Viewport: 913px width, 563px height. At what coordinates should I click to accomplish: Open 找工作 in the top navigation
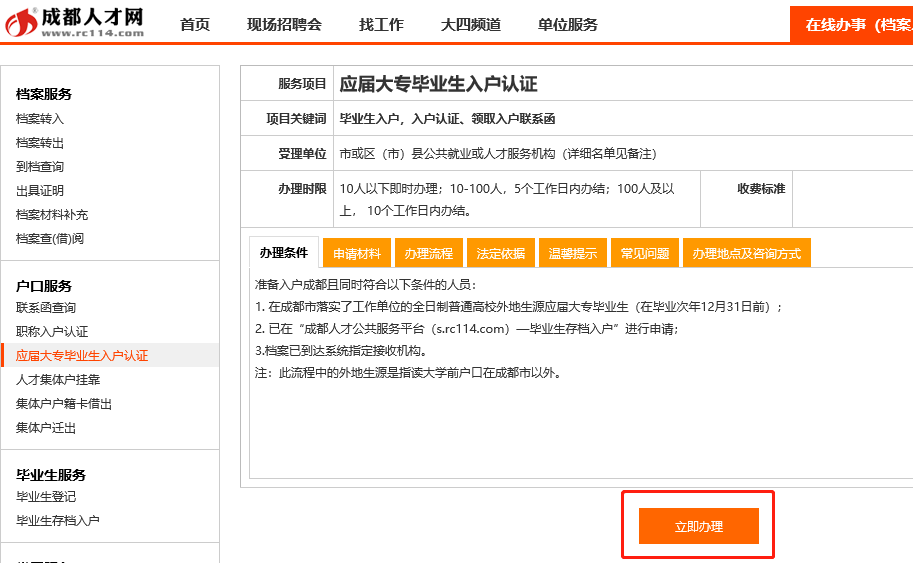pyautogui.click(x=381, y=25)
